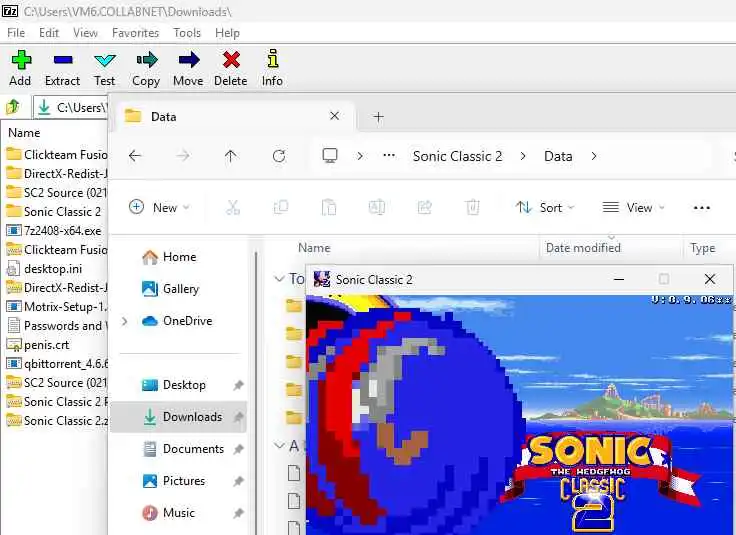This screenshot has width=736, height=535.
Task: Run Test on selected archive in 7-Zip
Action: (104, 69)
